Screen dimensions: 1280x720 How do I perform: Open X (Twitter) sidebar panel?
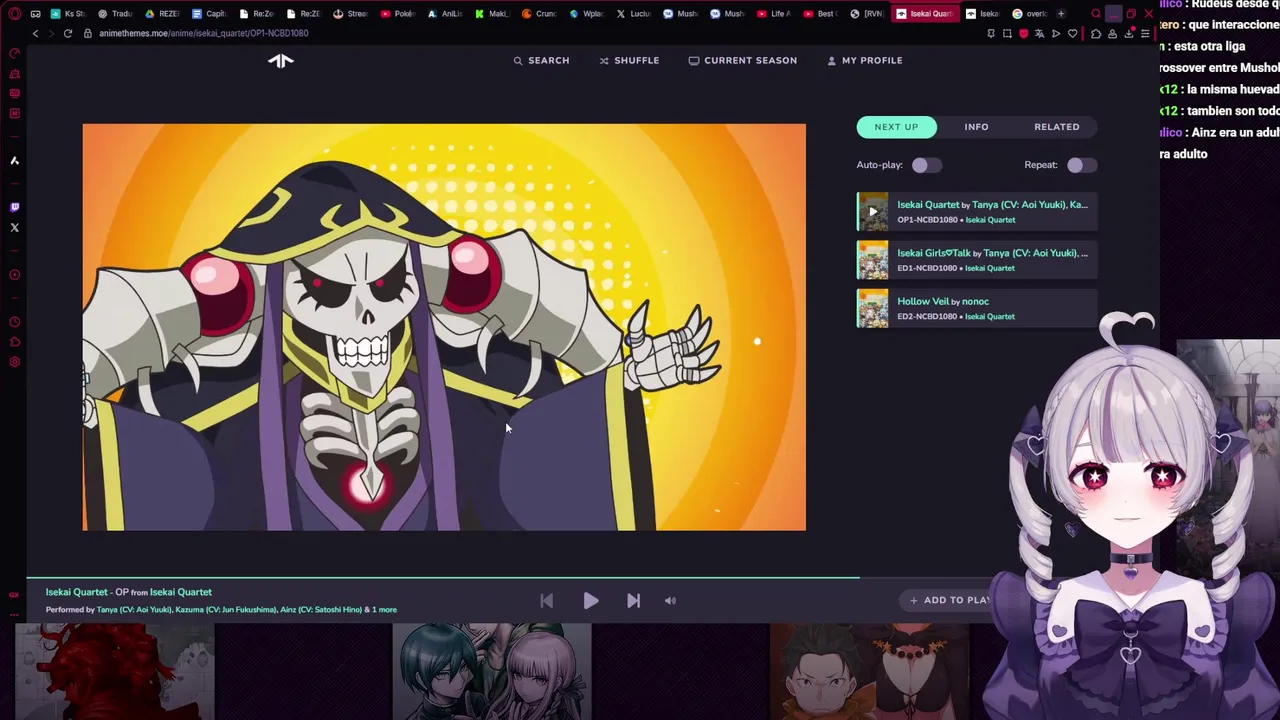14,228
